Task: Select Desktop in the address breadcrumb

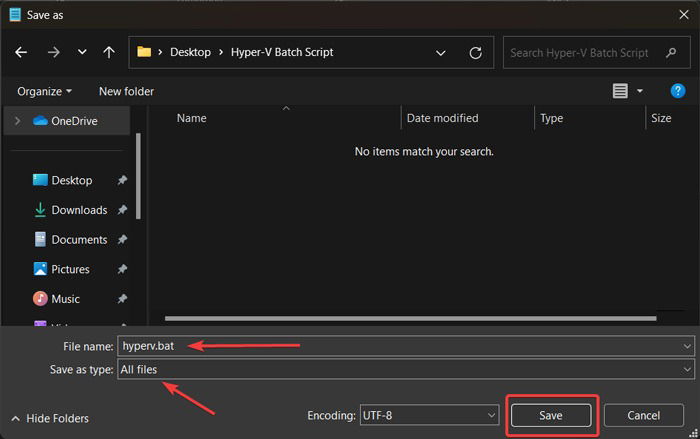Action: coord(190,52)
